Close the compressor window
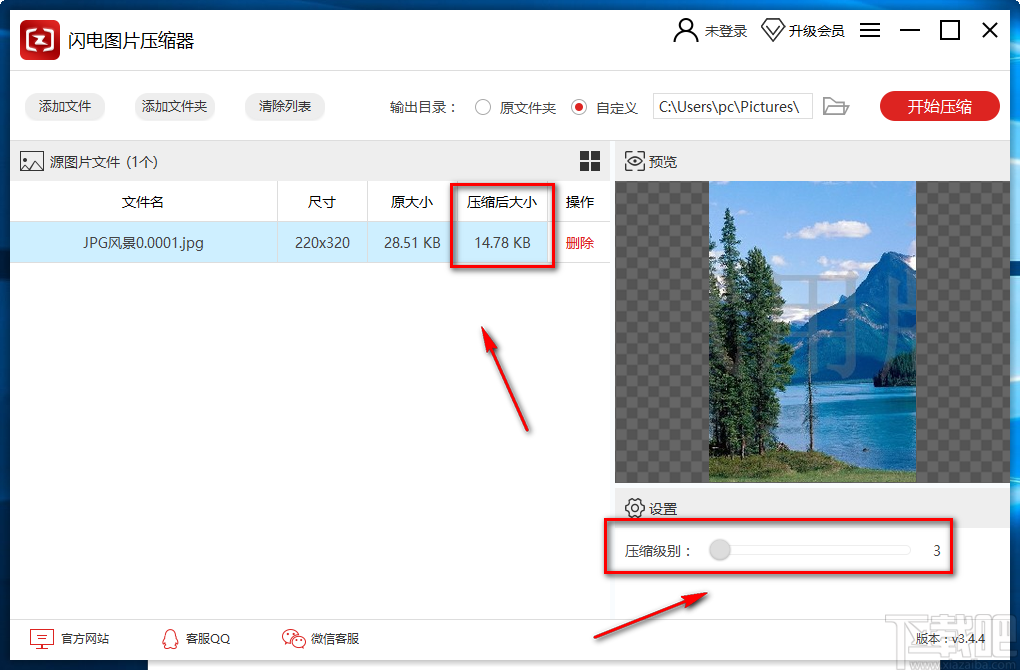1020x670 pixels. tap(989, 30)
